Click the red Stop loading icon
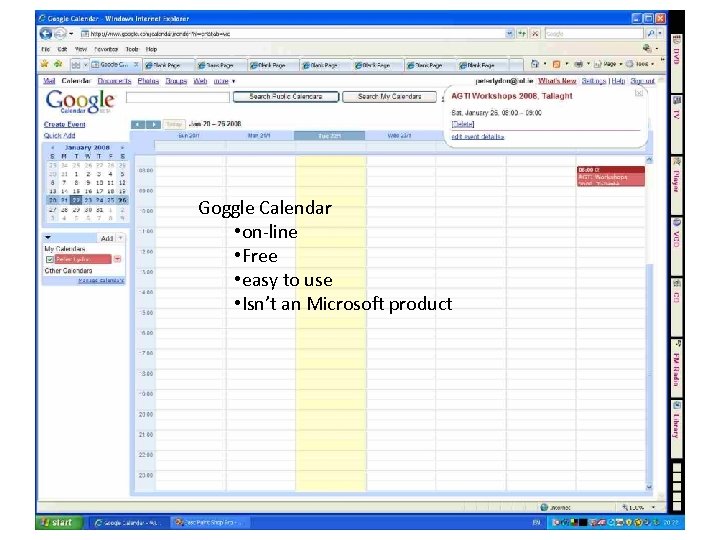Viewport: 720px width, 540px height. click(535, 34)
